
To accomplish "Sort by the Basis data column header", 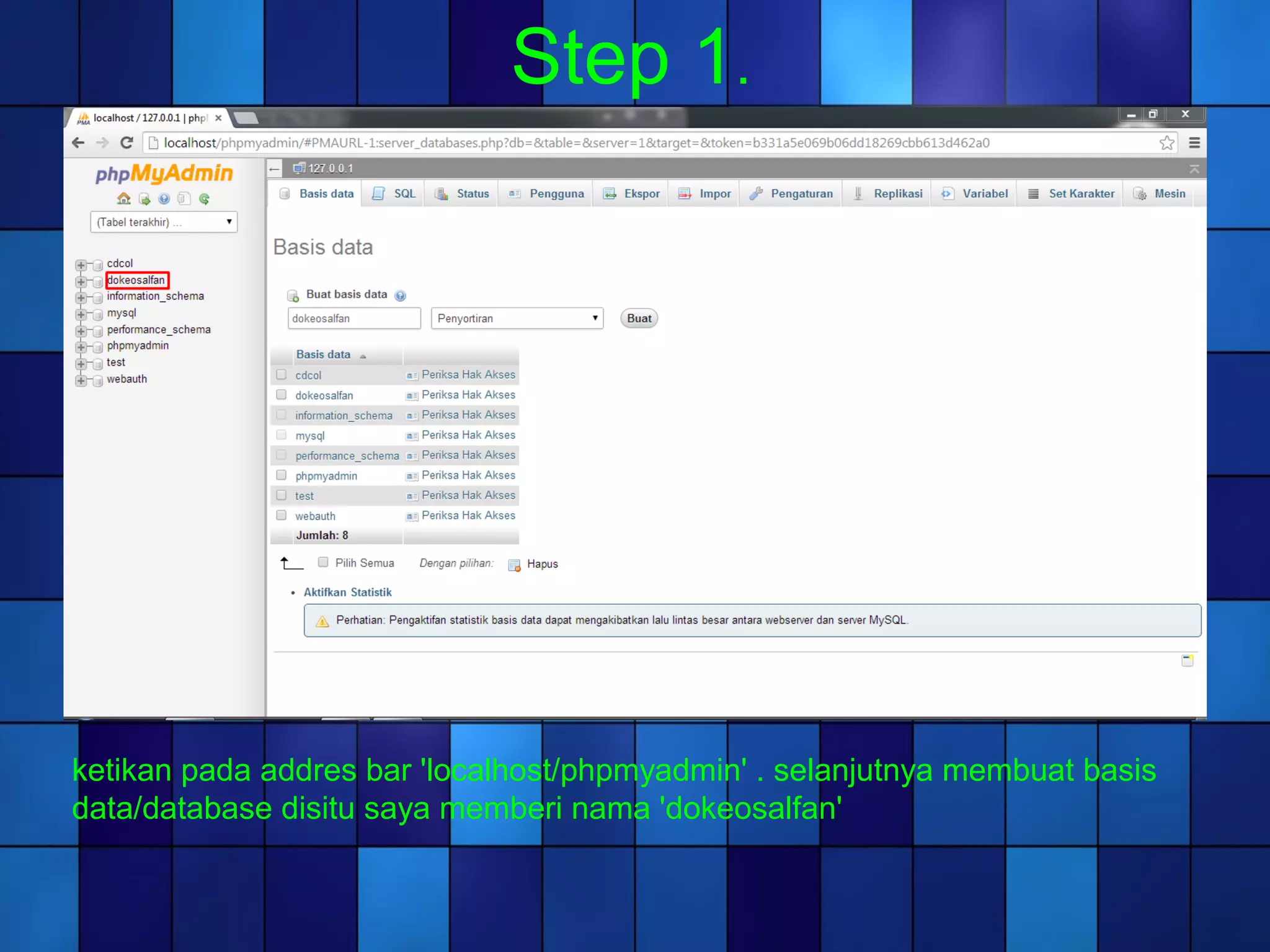I will [323, 355].
